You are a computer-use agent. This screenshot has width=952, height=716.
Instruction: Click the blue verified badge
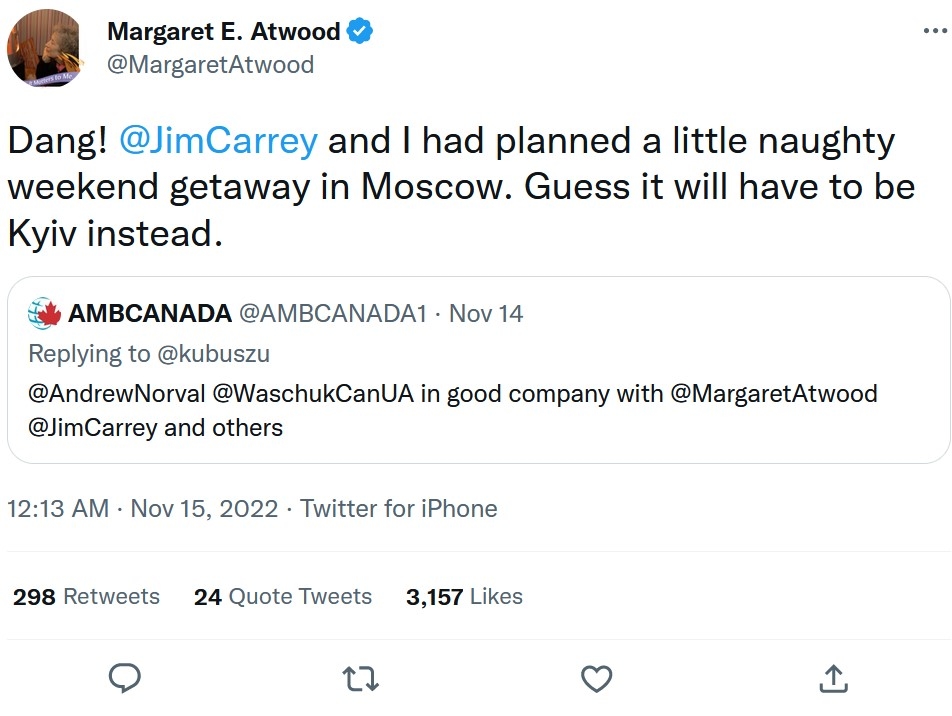point(360,31)
